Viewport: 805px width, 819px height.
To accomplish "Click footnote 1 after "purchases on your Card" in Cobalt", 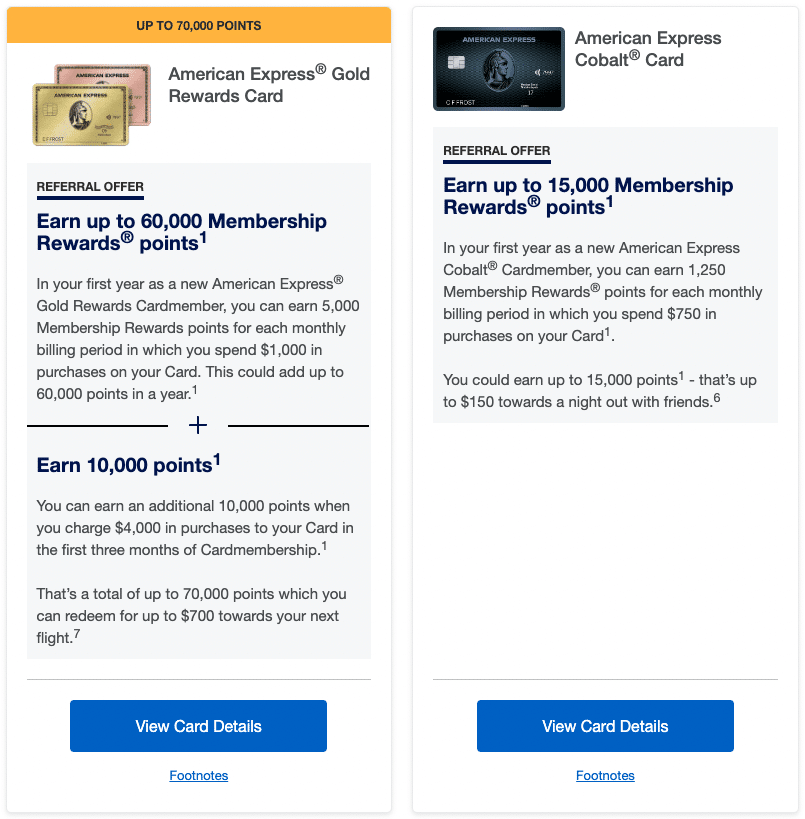I will tap(608, 332).
